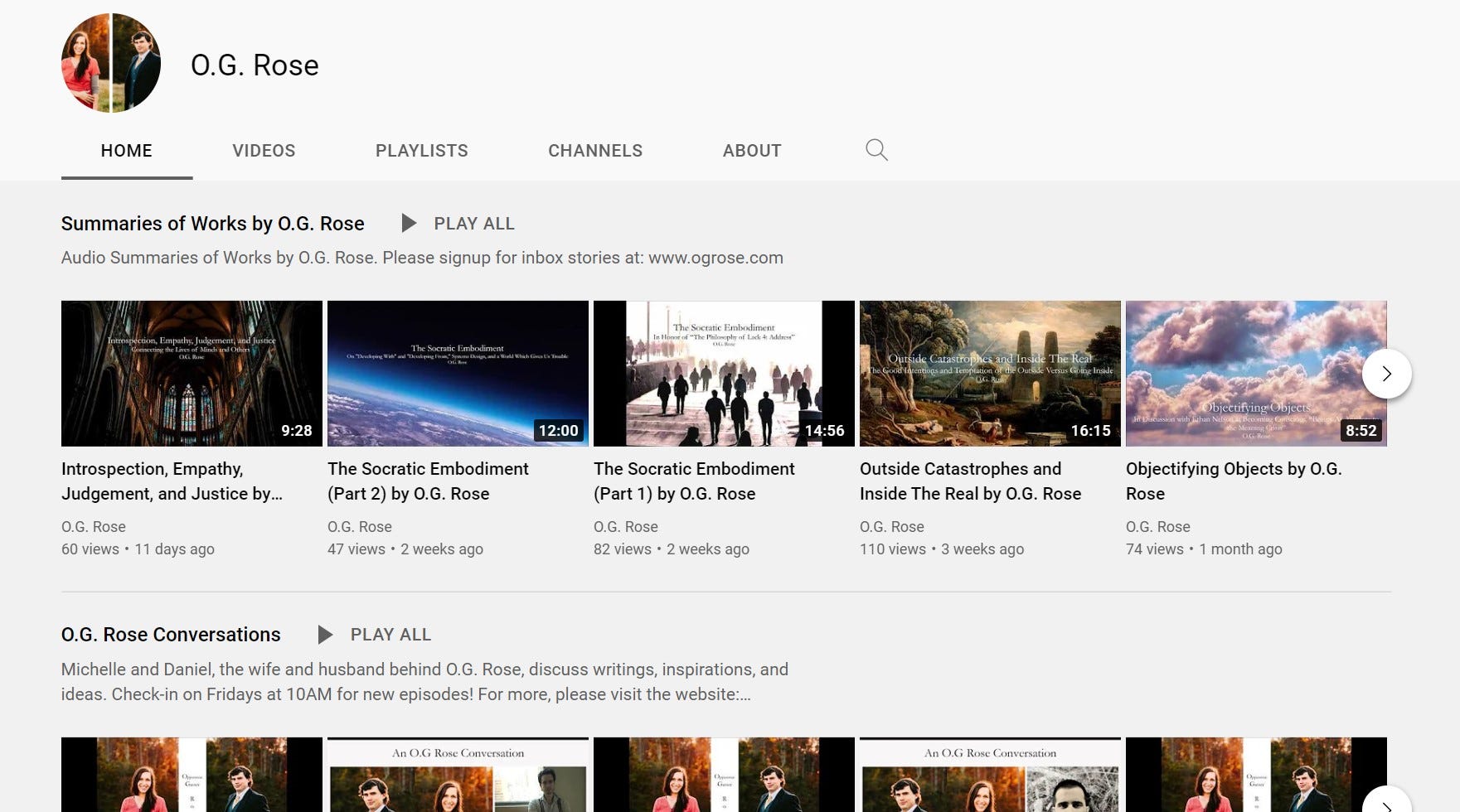1460x812 pixels.
Task: Open Summaries of Works by O.G. Rose playlist title
Action: tap(213, 224)
